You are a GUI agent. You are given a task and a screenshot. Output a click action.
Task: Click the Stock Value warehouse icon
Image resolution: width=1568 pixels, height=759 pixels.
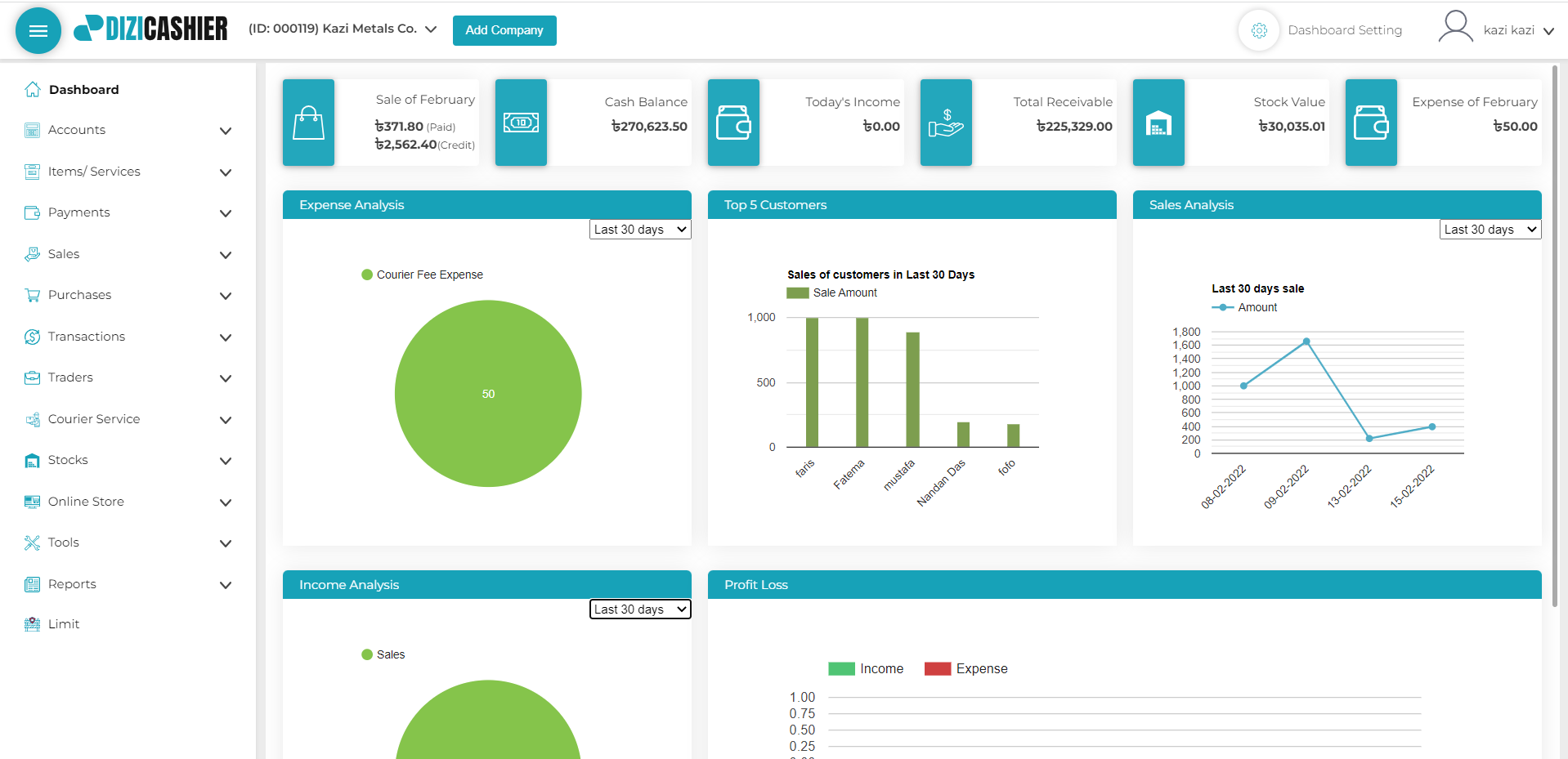click(x=1158, y=123)
